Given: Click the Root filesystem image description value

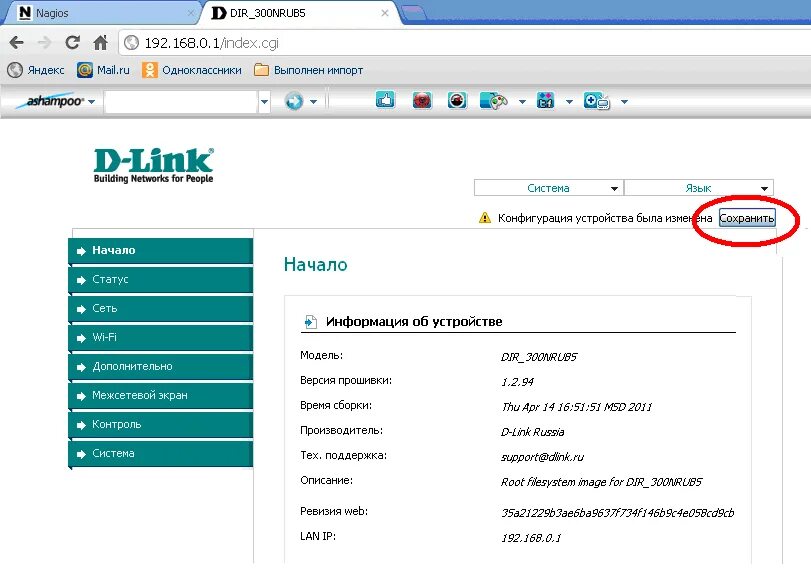Looking at the screenshot, I should click(601, 482).
